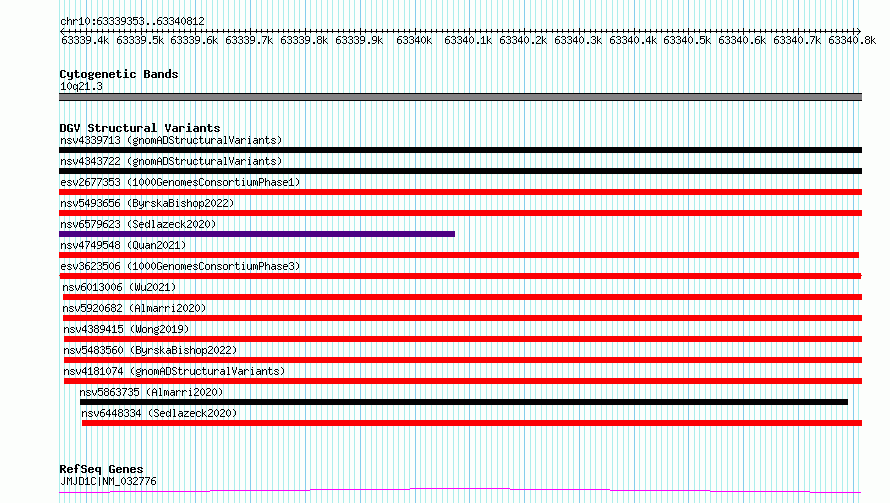Select the nsv4181074 gnomAD variant label
This screenshot has width=890, height=503.
coord(174,371)
